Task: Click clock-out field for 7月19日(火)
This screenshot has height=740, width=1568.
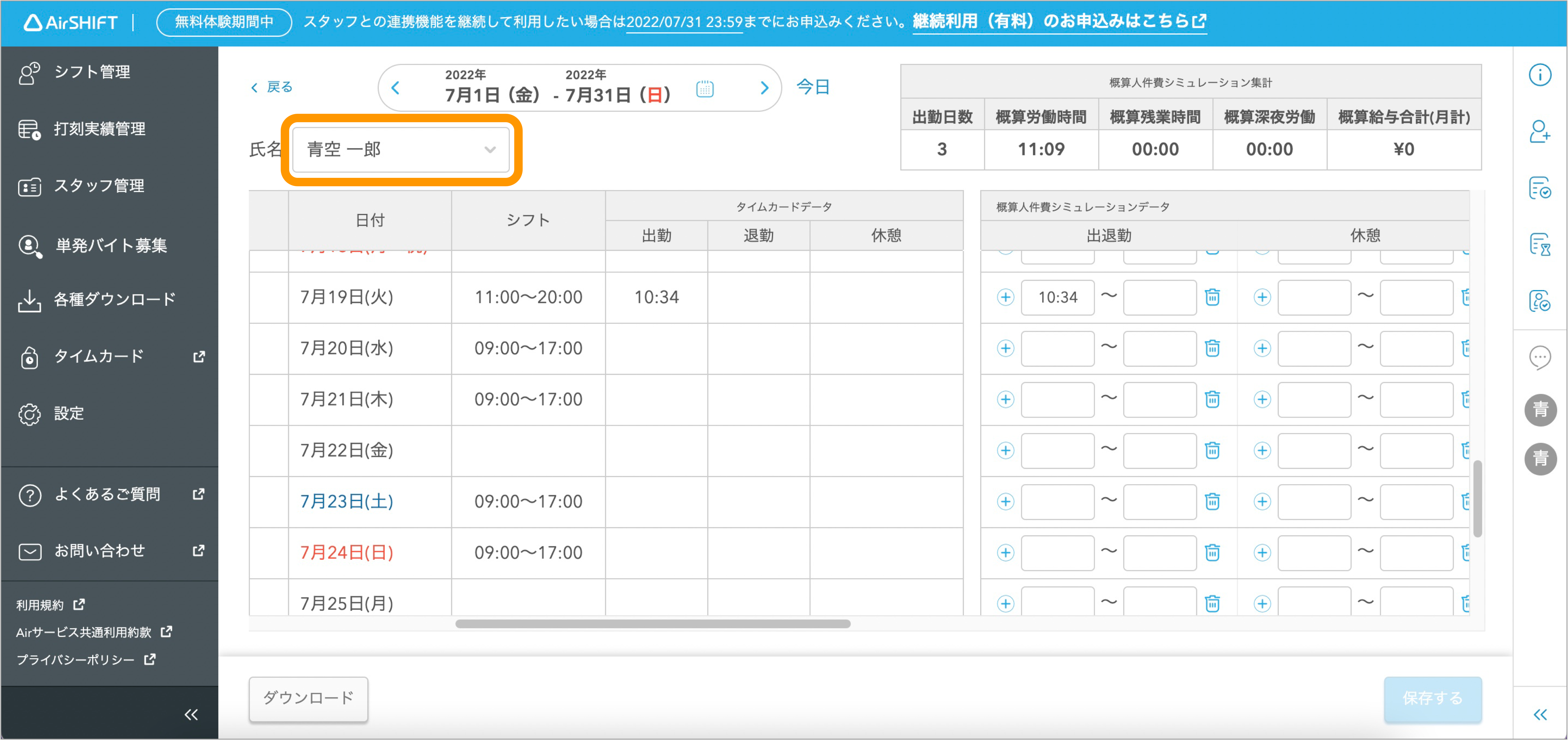Action: tap(1160, 298)
